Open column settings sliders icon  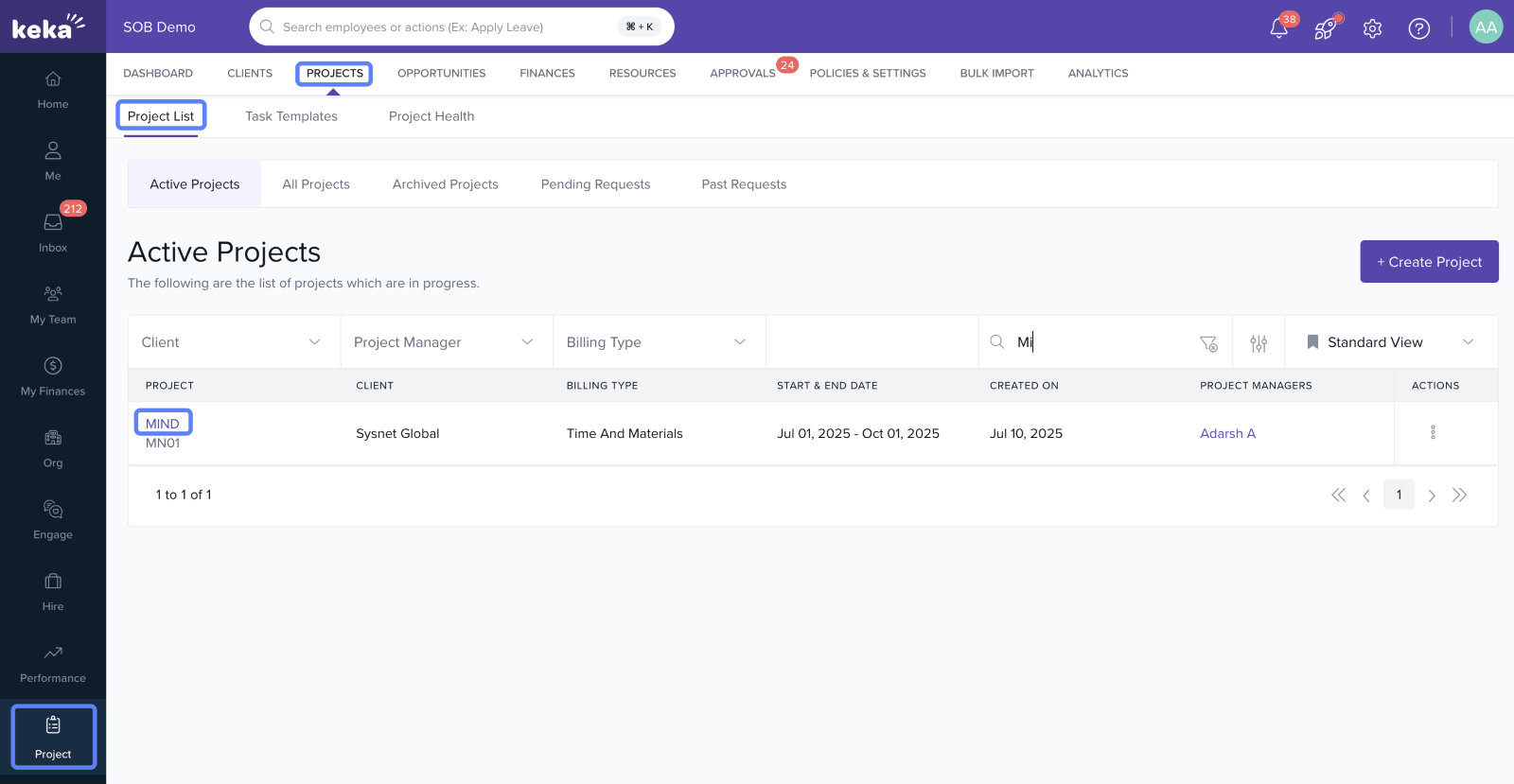[x=1259, y=343]
